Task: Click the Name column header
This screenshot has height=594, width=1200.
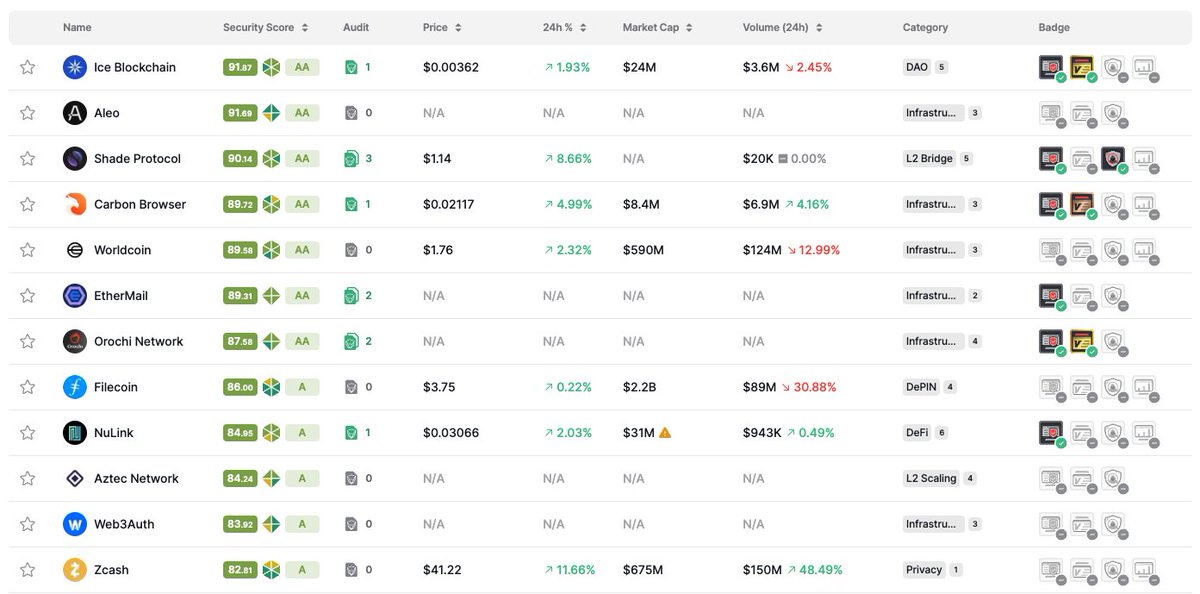Action: click(77, 28)
